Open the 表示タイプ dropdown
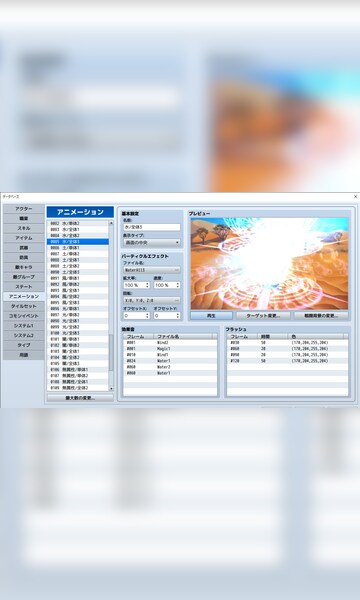 click(151, 243)
